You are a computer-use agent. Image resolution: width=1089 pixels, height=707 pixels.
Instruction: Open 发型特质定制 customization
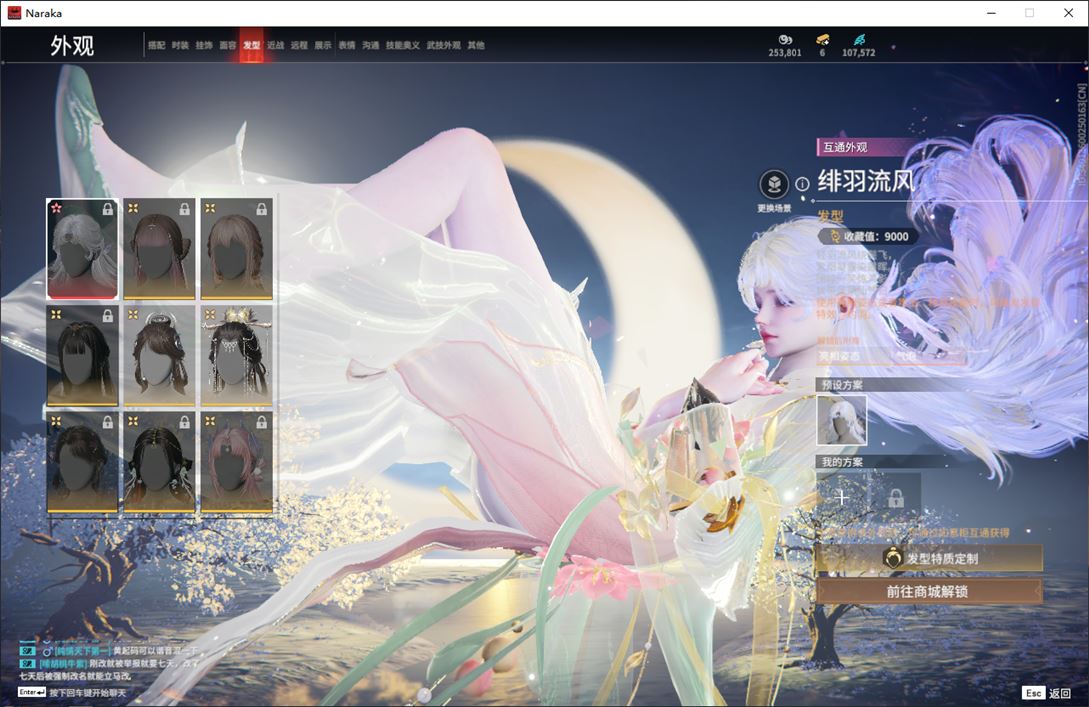click(x=929, y=558)
